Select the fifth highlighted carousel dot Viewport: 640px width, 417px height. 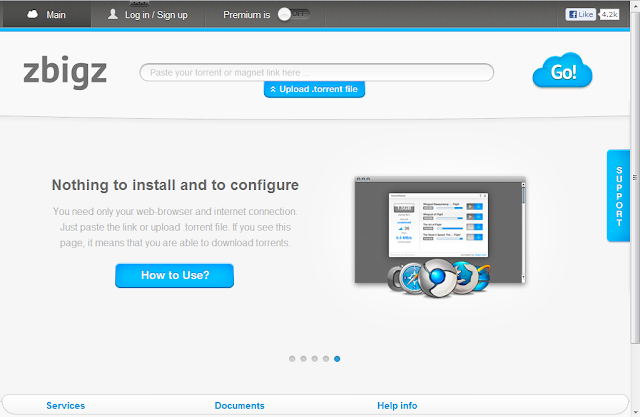point(337,359)
